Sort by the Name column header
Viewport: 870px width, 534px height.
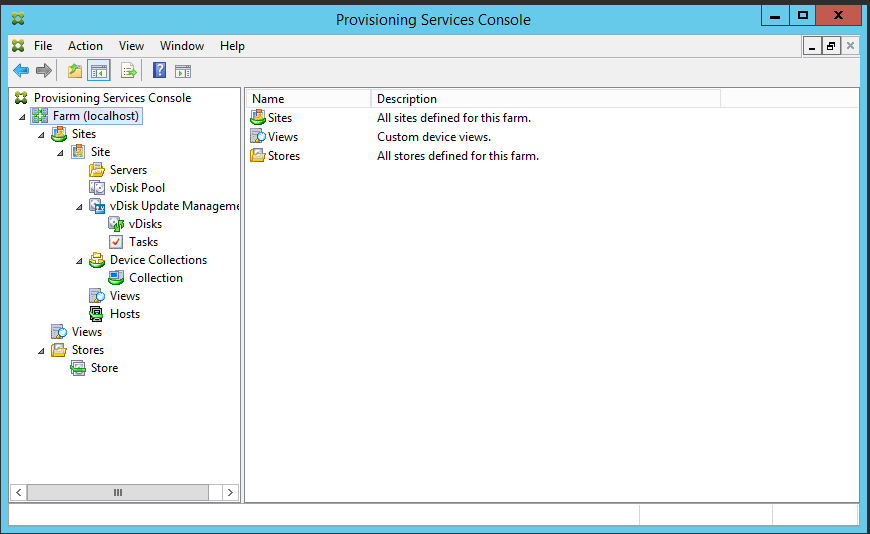tap(308, 99)
